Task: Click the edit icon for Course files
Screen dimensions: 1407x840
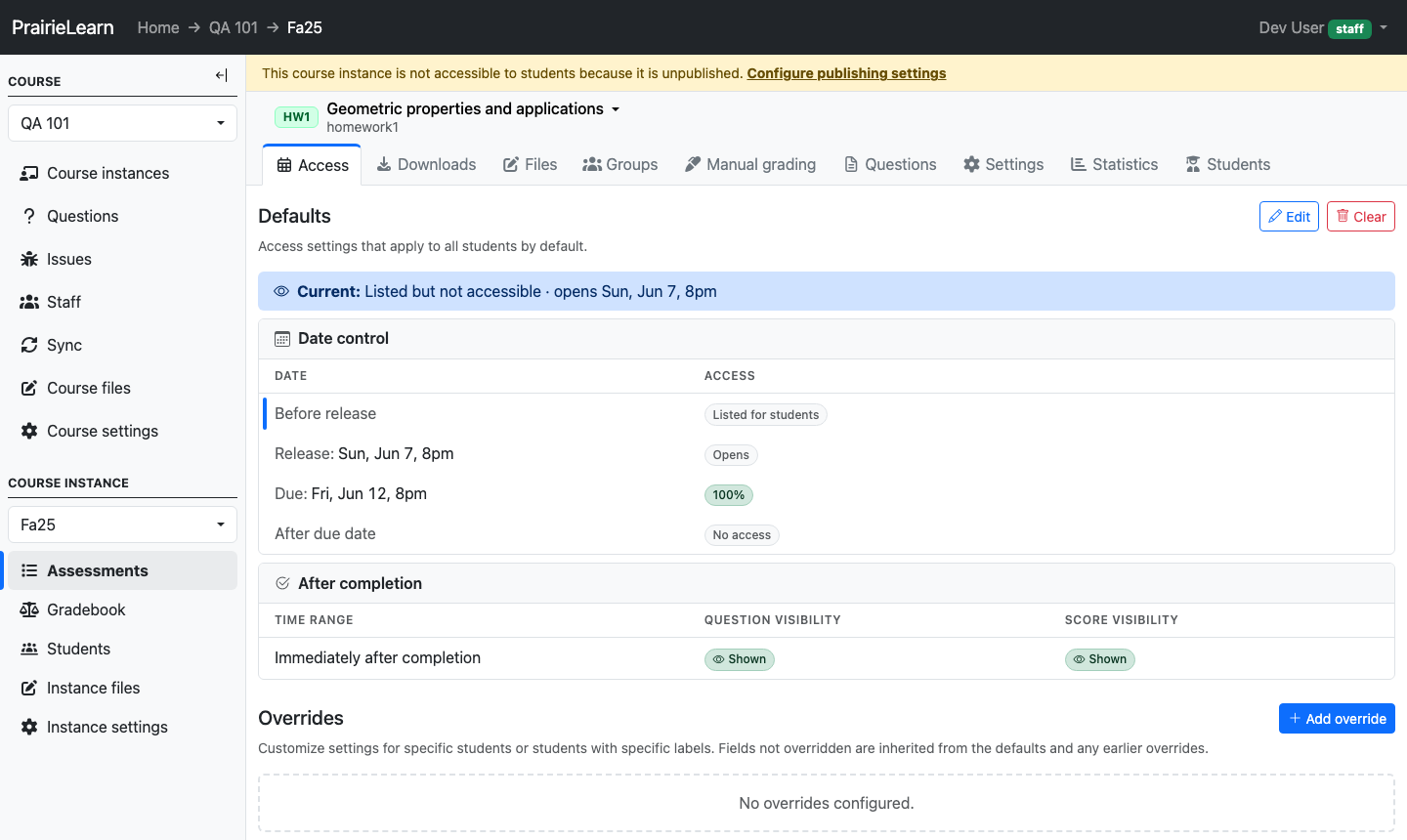Action: pos(29,388)
